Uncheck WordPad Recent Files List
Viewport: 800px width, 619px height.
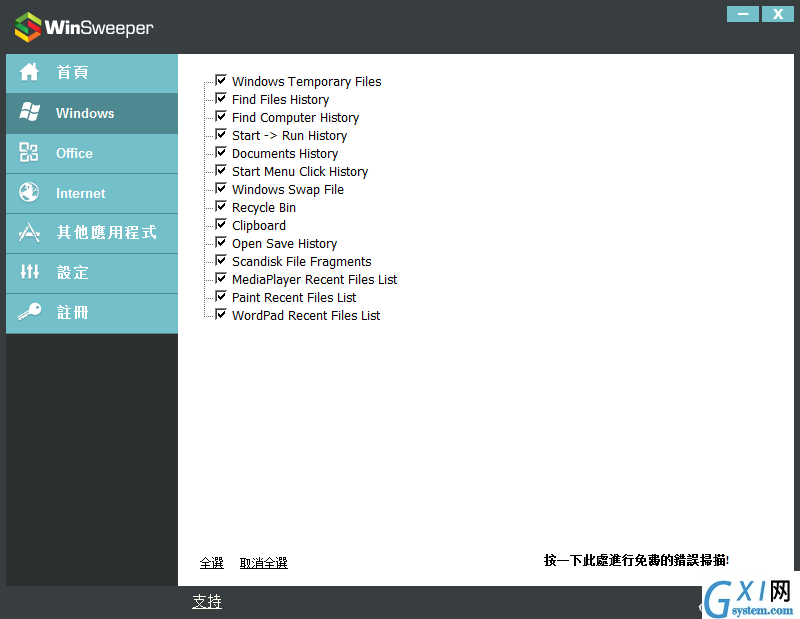(x=221, y=314)
